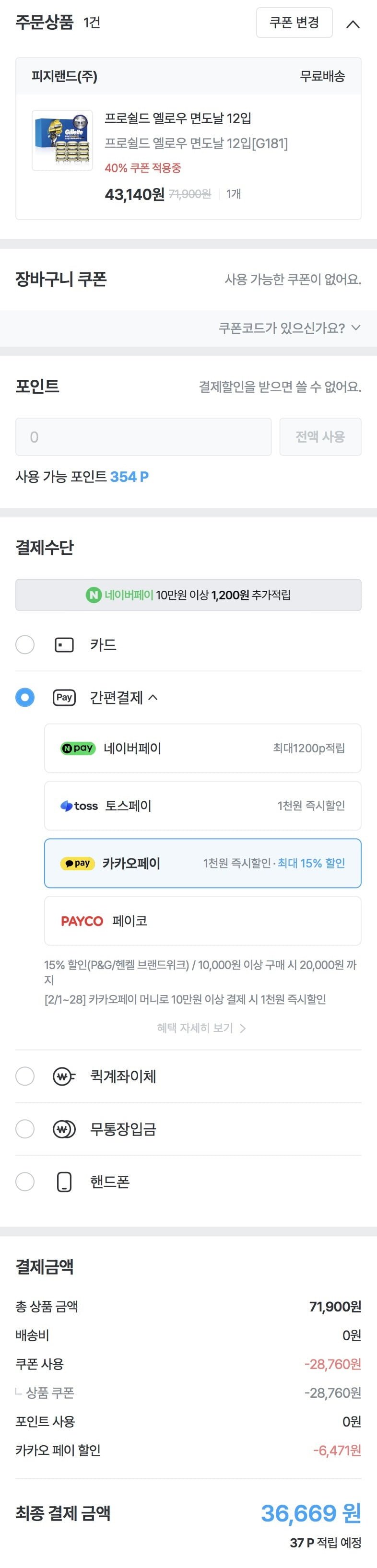The image size is (377, 1568).
Task: Select the 핸드폰 radio button
Action: (x=25, y=1182)
